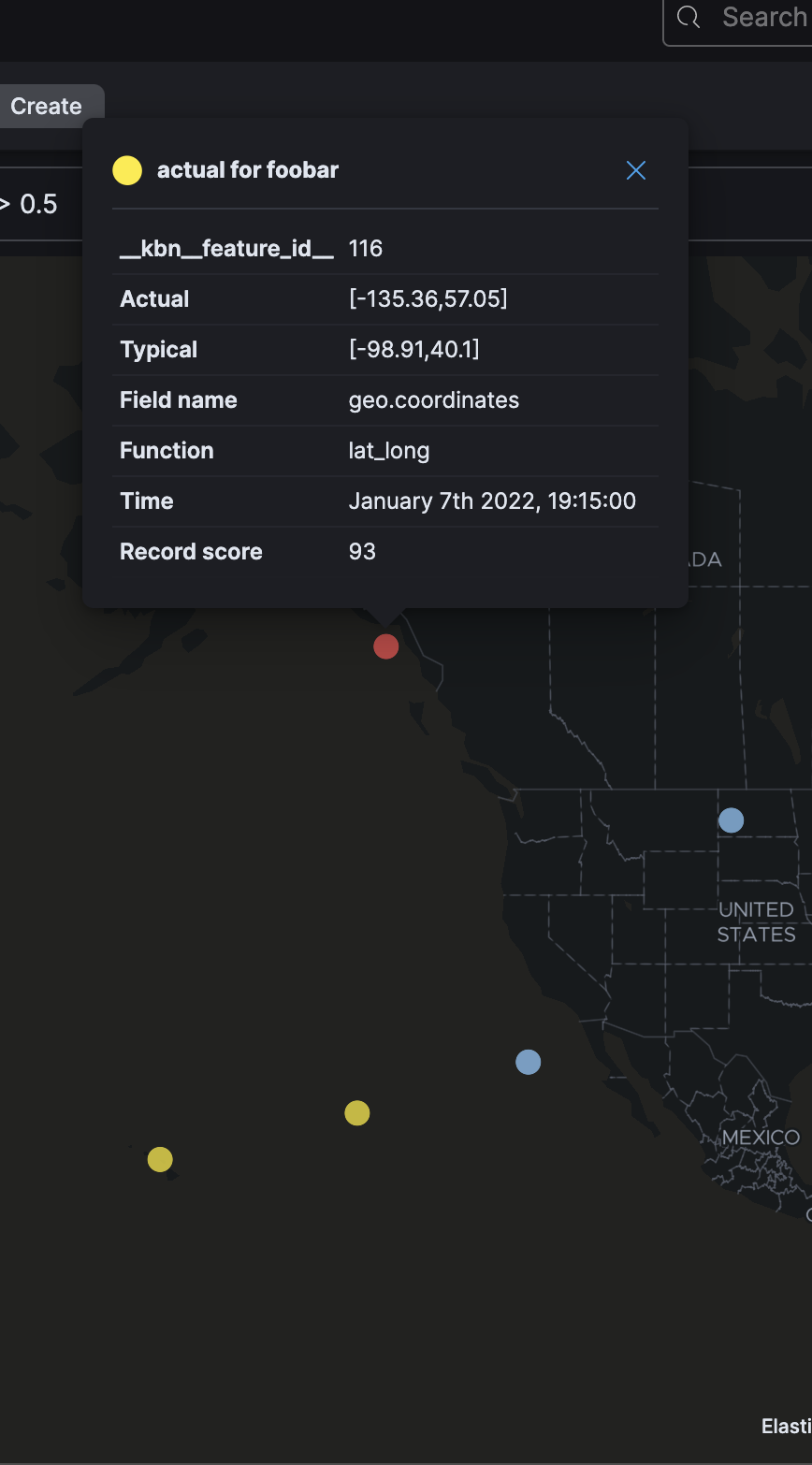Click the lat_long function value

[389, 450]
